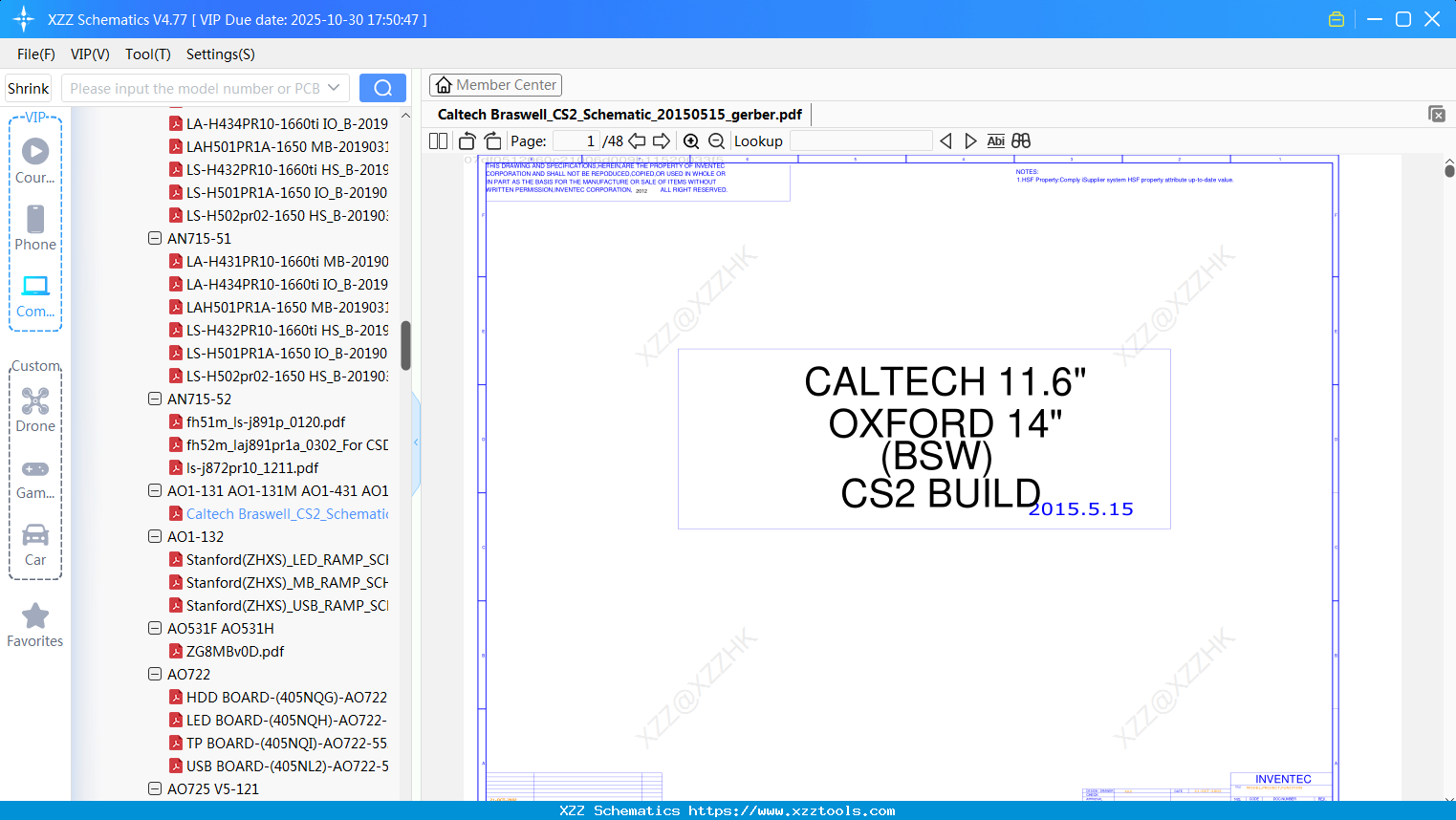The width and height of the screenshot is (1456, 820).
Task: Click the PDF icon beside fh51m_ls-j891p_0120.pdf
Action: [176, 421]
